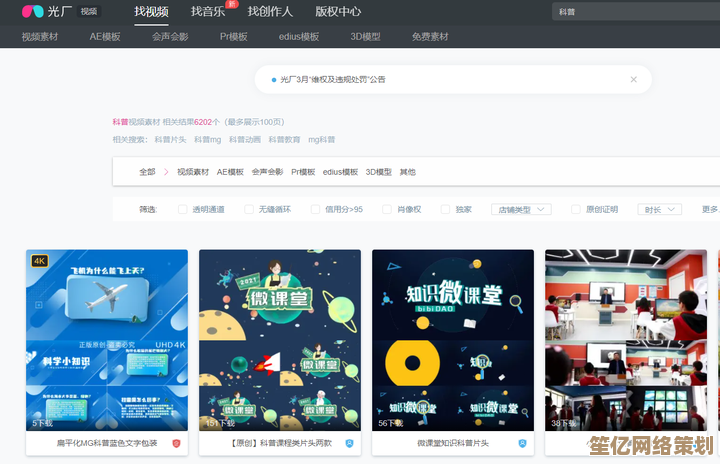
Task: Click the blue shield badge under third video
Action: point(522,443)
